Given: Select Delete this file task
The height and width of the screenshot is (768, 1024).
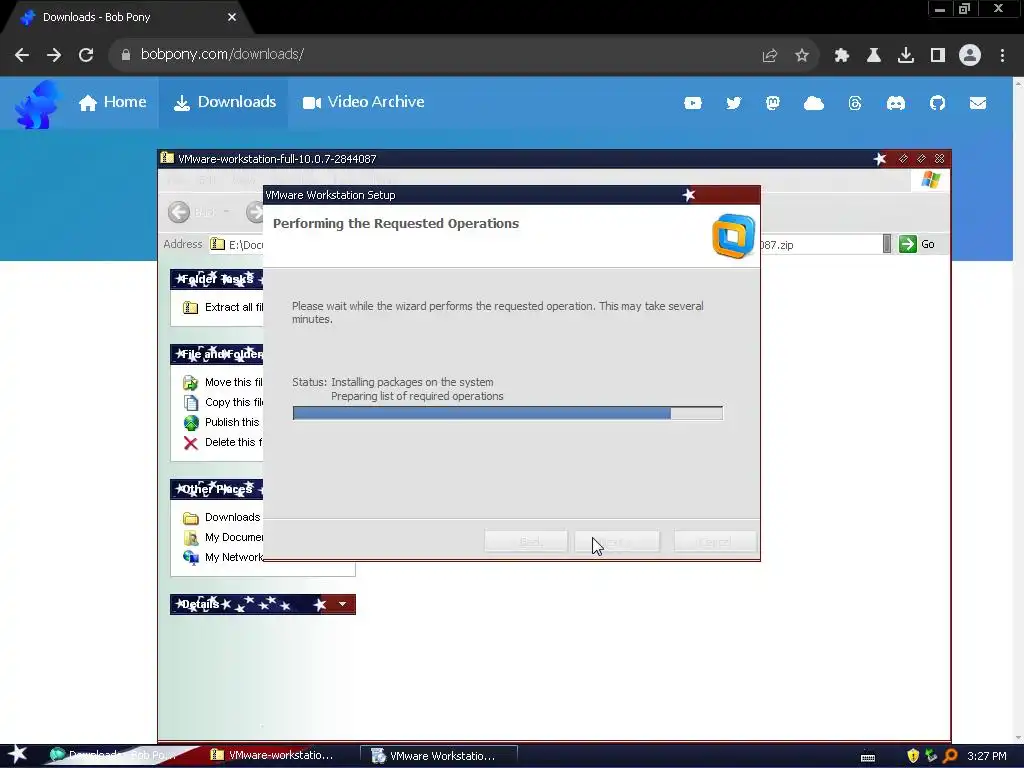Looking at the screenshot, I should point(223,443).
